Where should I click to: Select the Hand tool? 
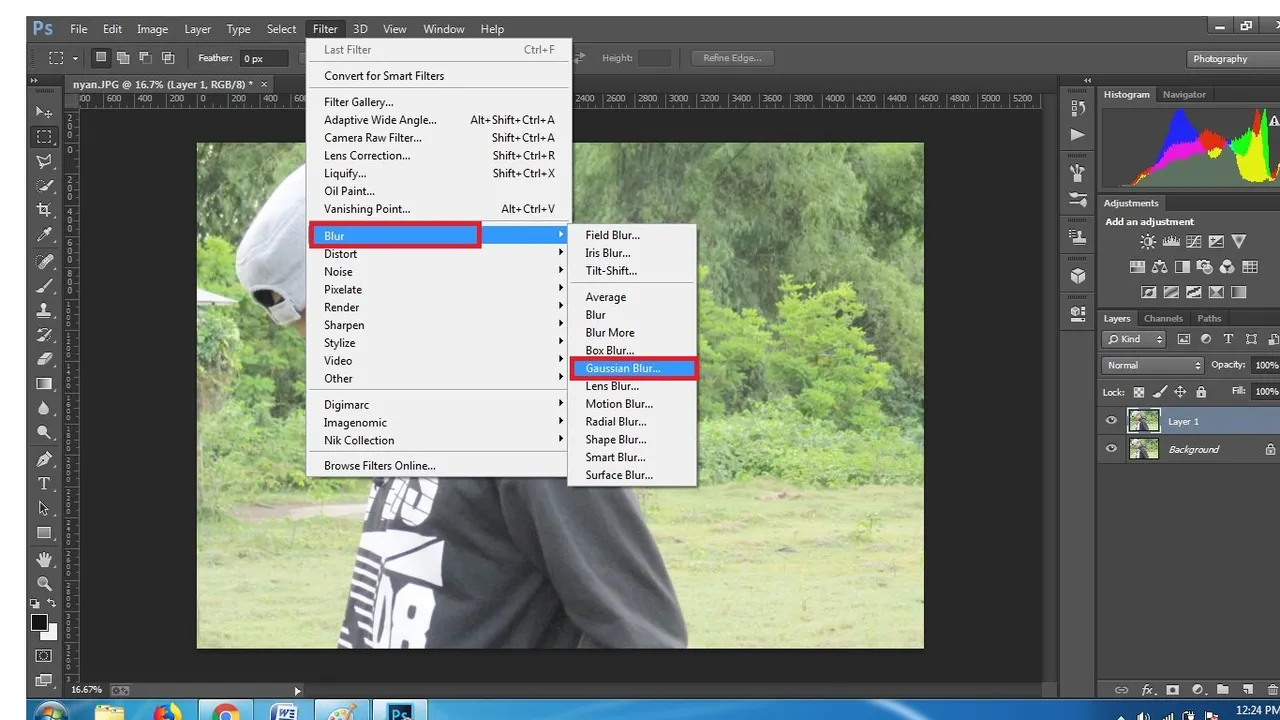[x=44, y=559]
